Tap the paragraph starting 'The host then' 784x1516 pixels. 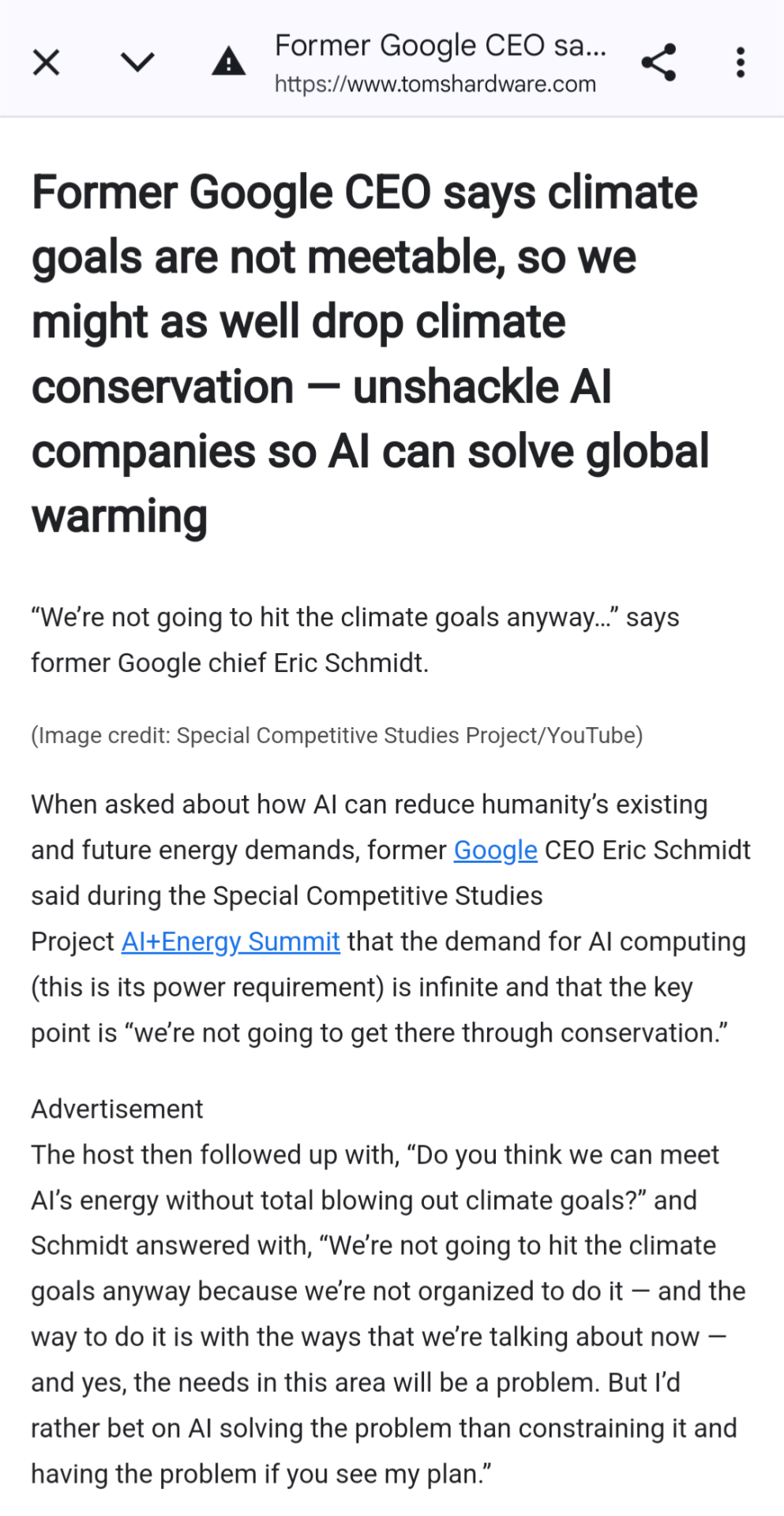(x=388, y=1315)
